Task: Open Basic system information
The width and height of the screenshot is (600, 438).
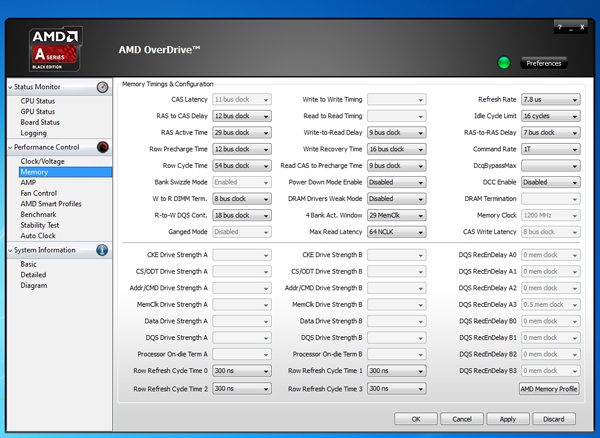Action: (x=28, y=264)
